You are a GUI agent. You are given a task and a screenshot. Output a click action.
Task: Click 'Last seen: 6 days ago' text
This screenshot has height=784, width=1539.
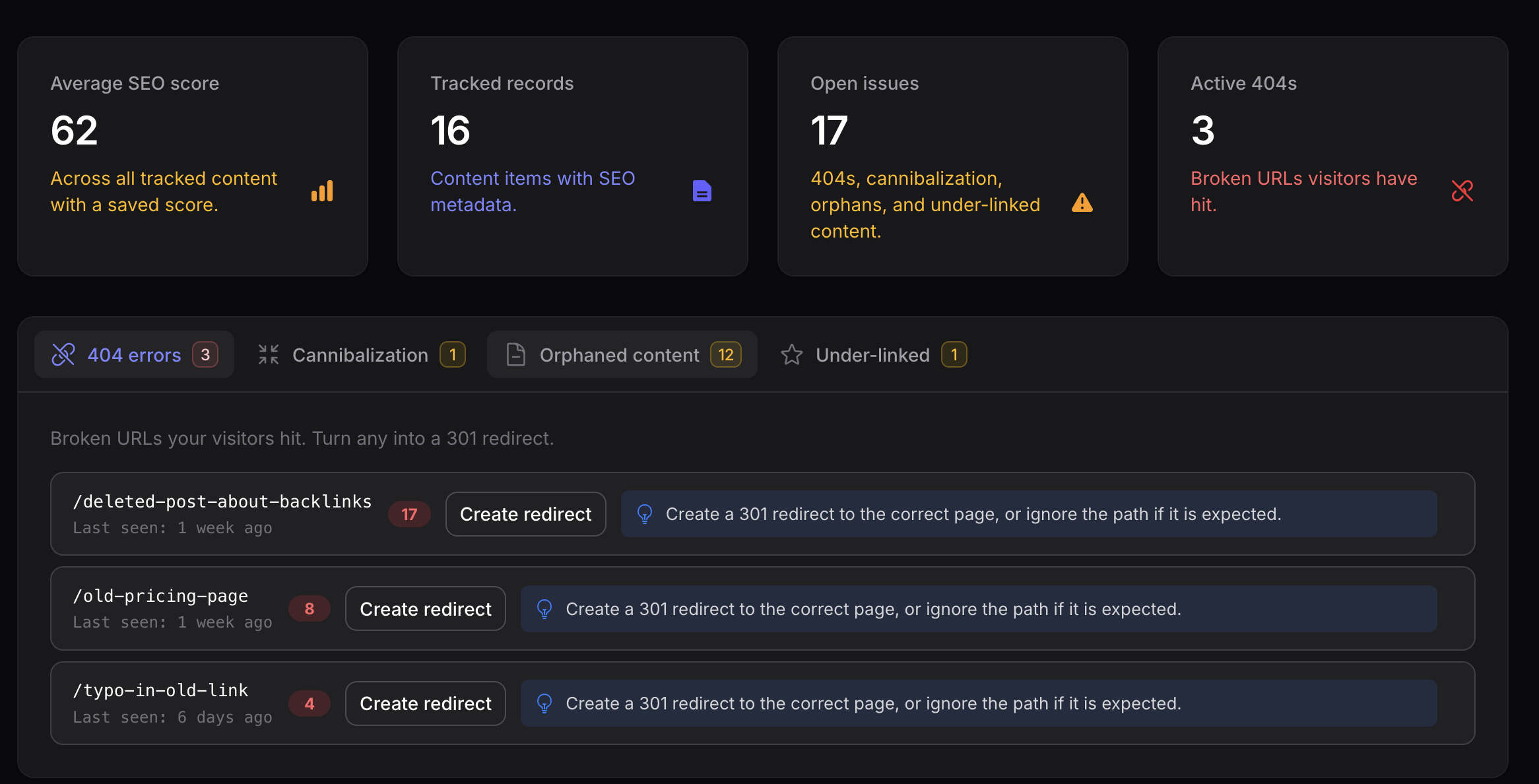172,717
